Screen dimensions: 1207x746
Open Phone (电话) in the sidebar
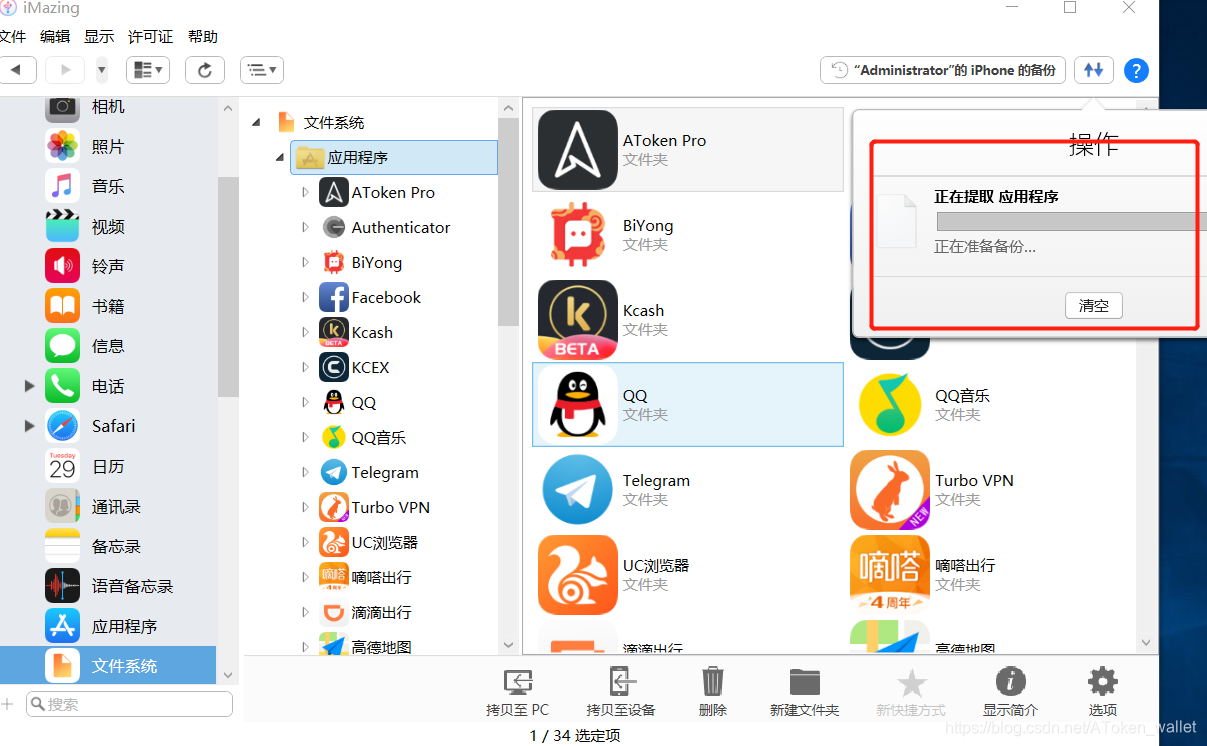[108, 386]
